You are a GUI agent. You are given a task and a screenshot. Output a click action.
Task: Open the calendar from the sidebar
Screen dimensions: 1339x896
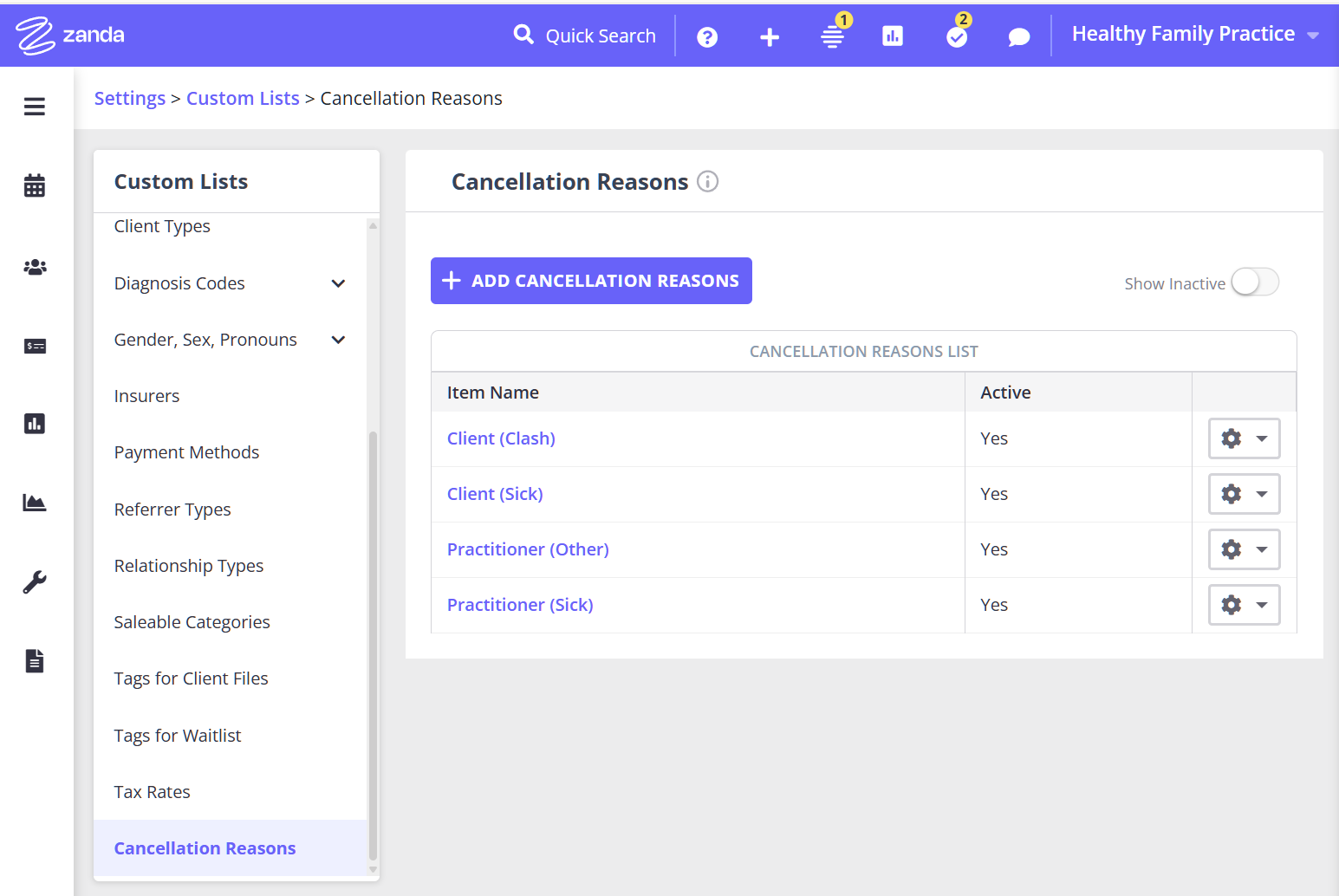(35, 185)
